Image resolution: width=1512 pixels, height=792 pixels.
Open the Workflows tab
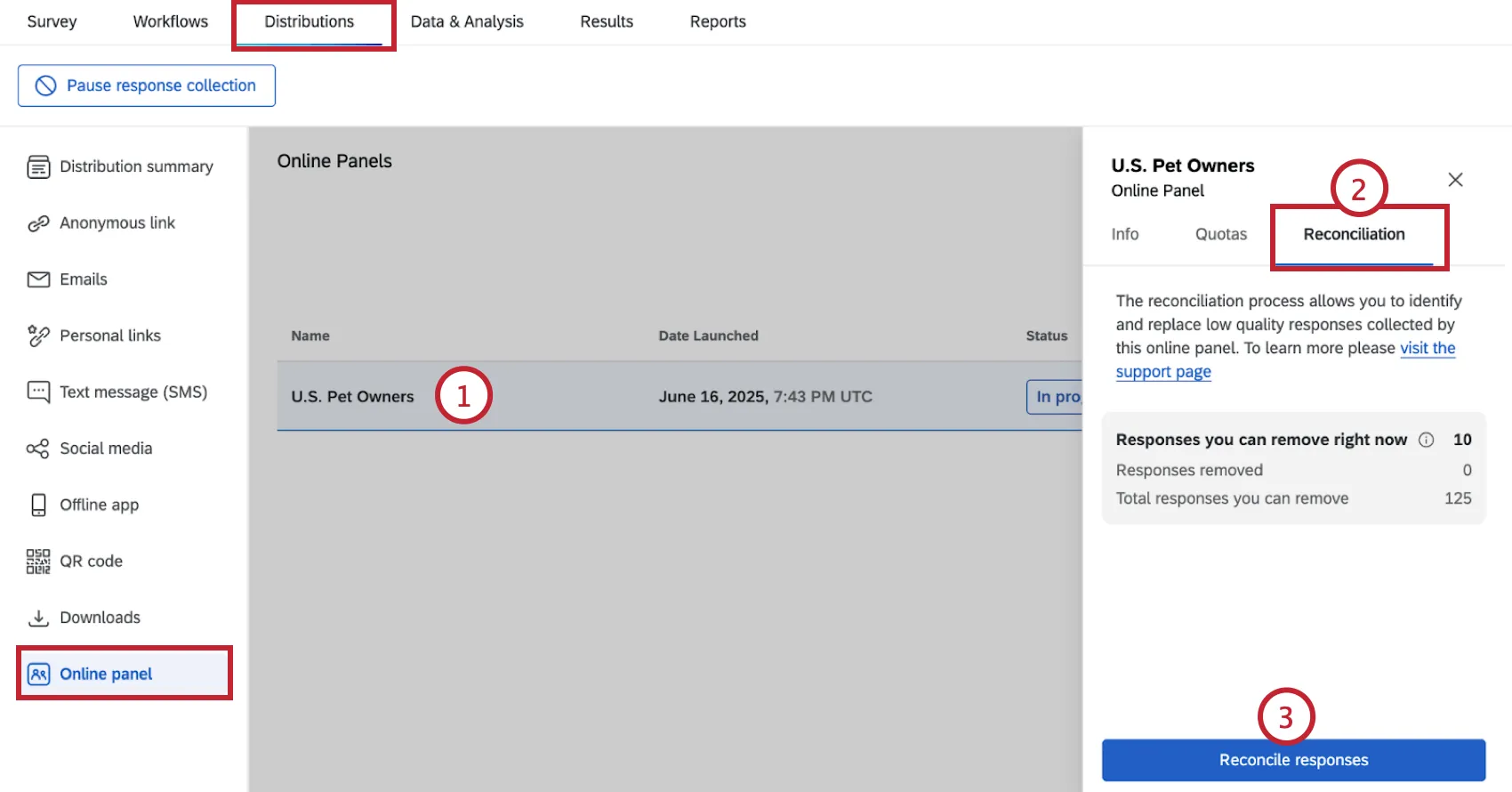pos(171,21)
